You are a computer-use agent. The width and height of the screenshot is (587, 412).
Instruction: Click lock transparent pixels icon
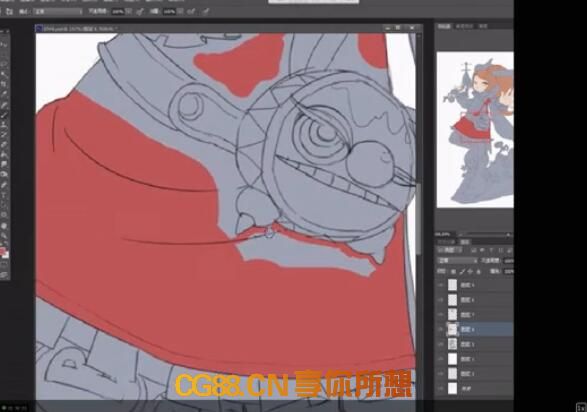pos(453,271)
